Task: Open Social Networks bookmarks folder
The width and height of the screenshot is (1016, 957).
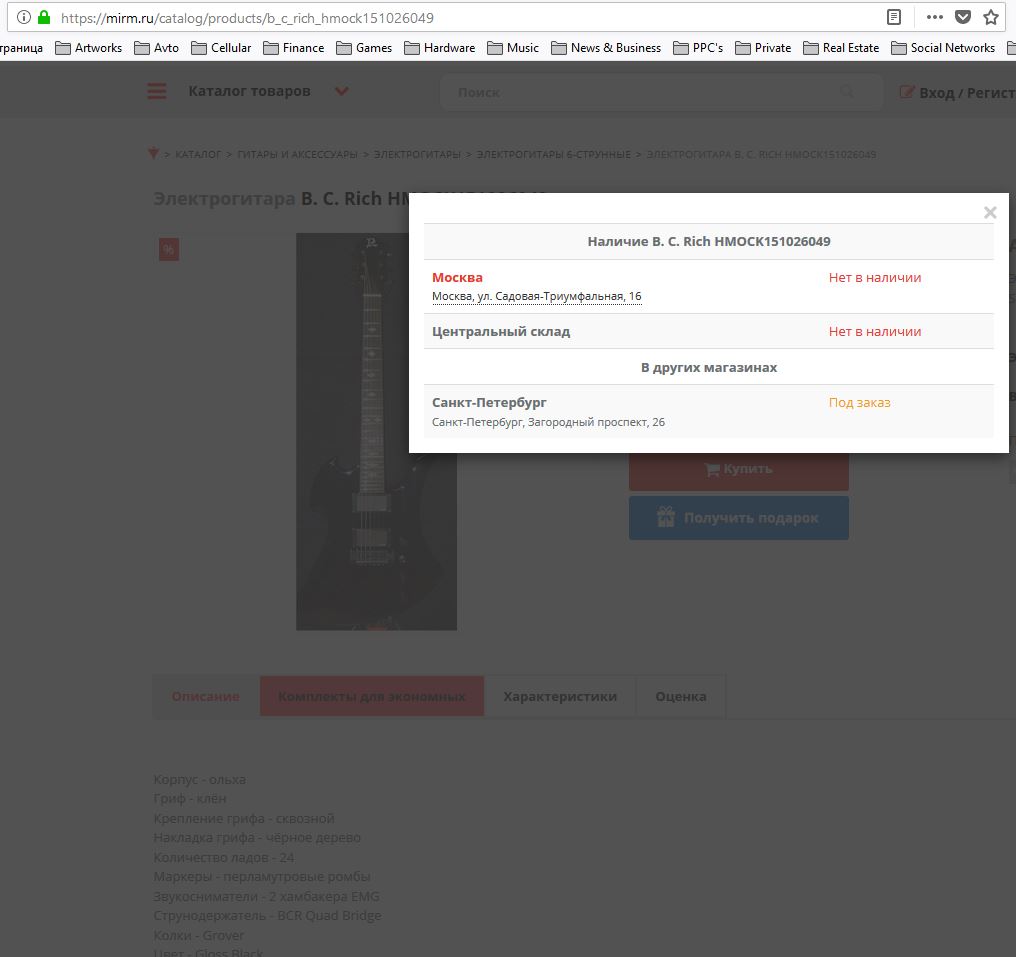Action: point(943,48)
